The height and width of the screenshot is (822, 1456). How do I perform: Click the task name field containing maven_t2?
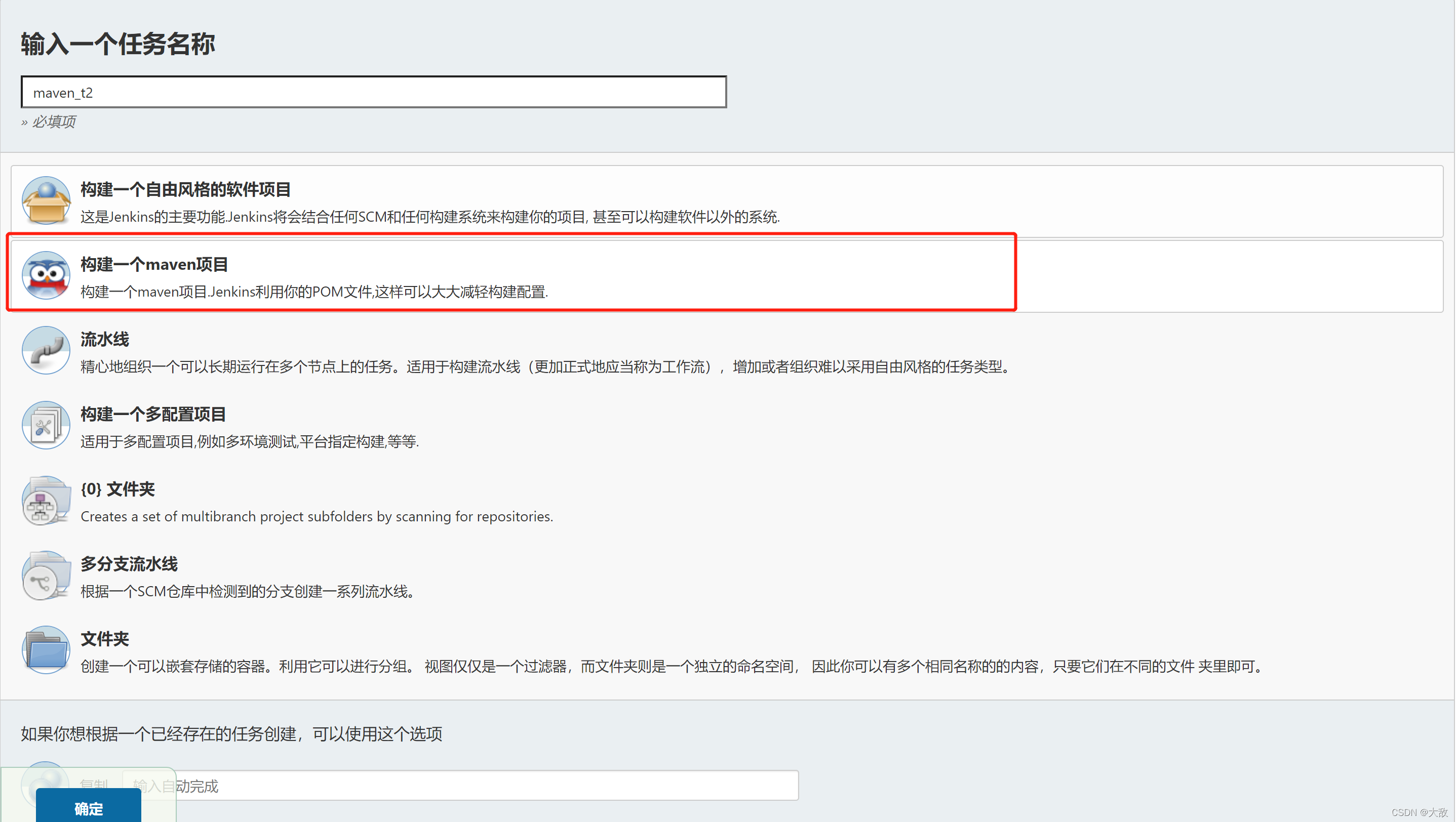(x=373, y=93)
